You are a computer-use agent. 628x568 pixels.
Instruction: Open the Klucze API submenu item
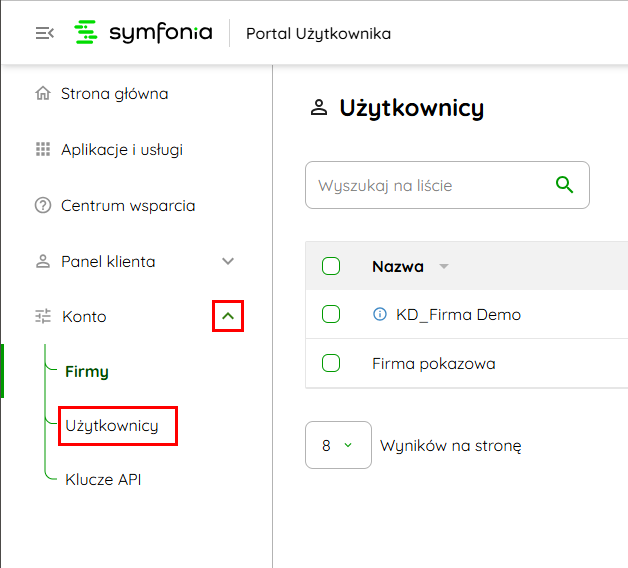pos(103,479)
